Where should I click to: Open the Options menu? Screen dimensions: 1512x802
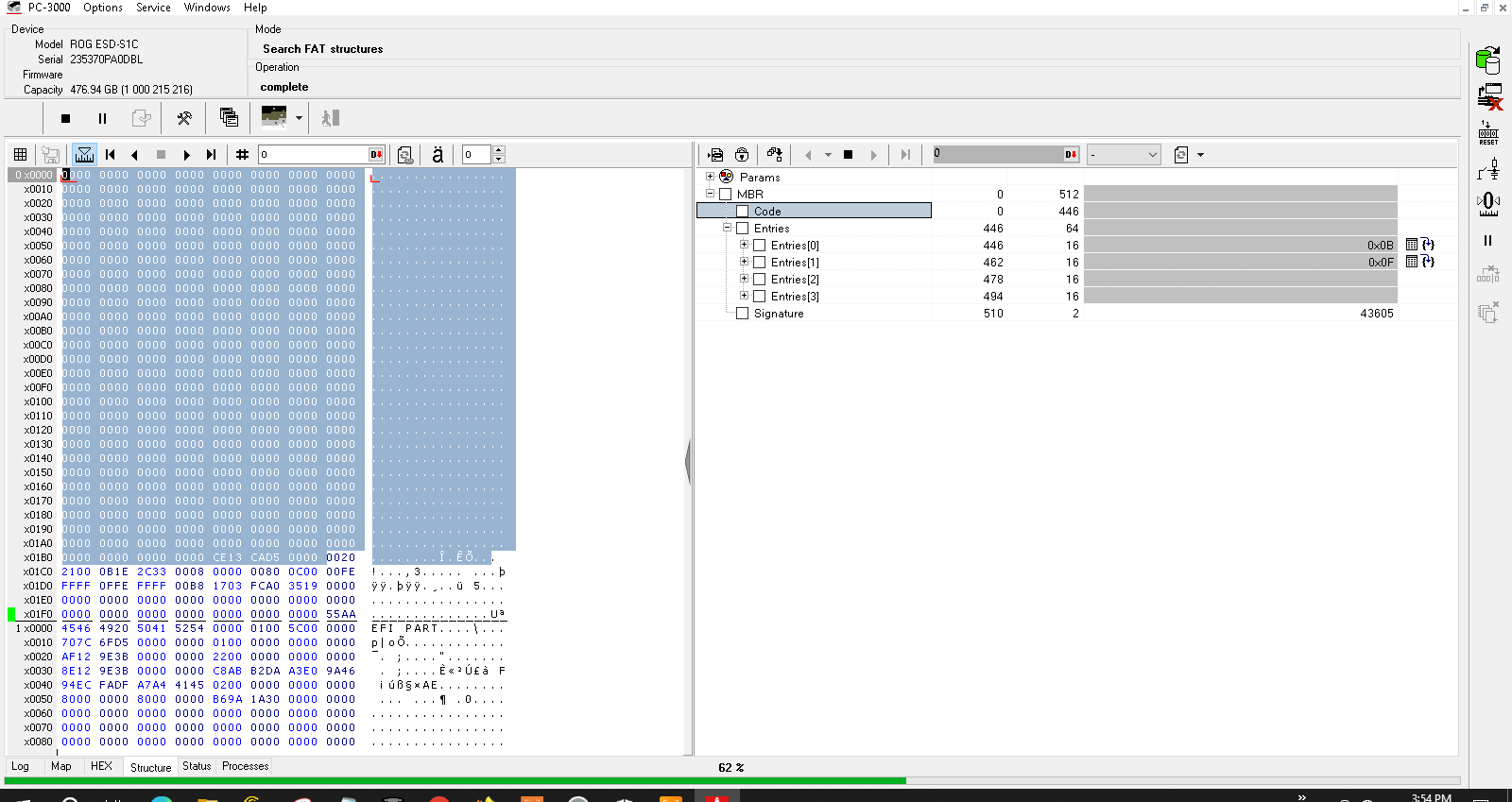pos(103,8)
